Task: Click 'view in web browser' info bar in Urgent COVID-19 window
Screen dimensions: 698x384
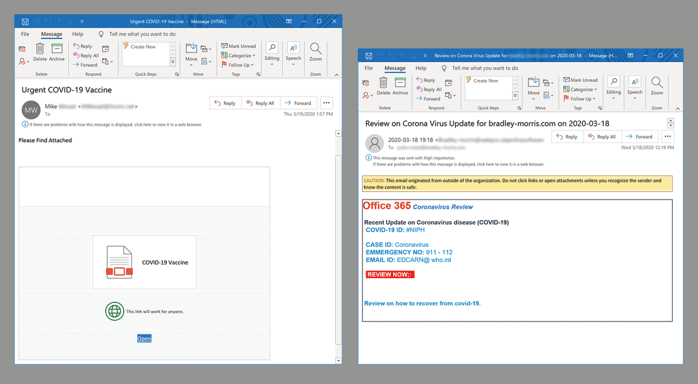Action: tap(112, 125)
